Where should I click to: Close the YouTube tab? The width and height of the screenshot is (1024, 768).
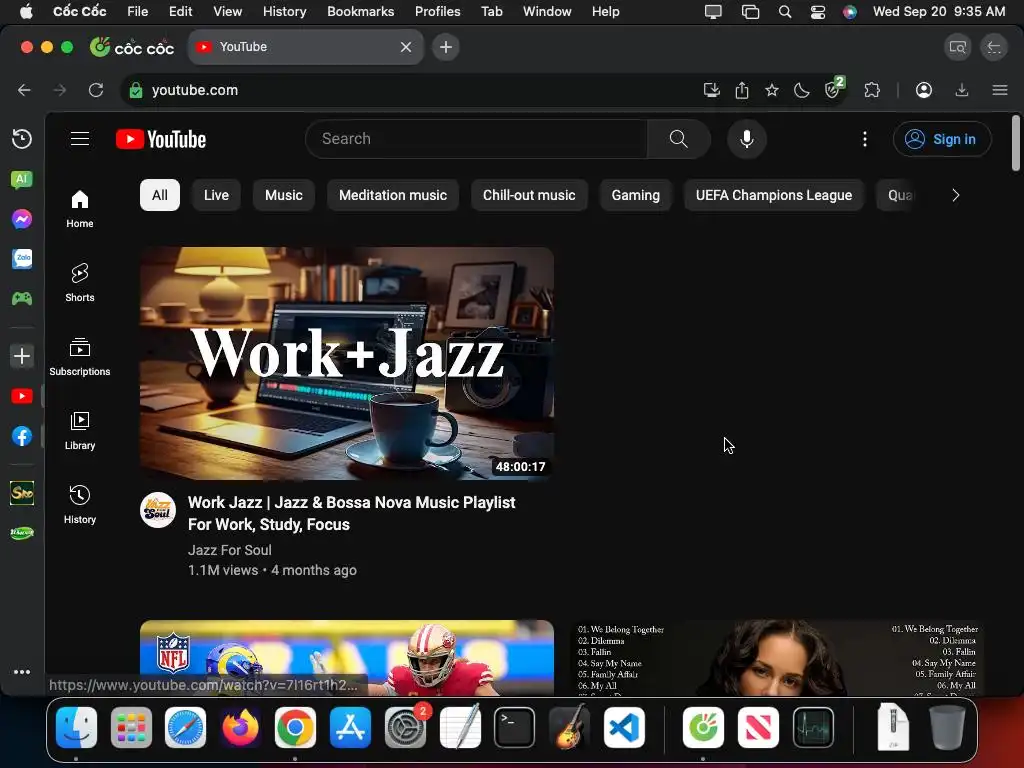(x=406, y=47)
